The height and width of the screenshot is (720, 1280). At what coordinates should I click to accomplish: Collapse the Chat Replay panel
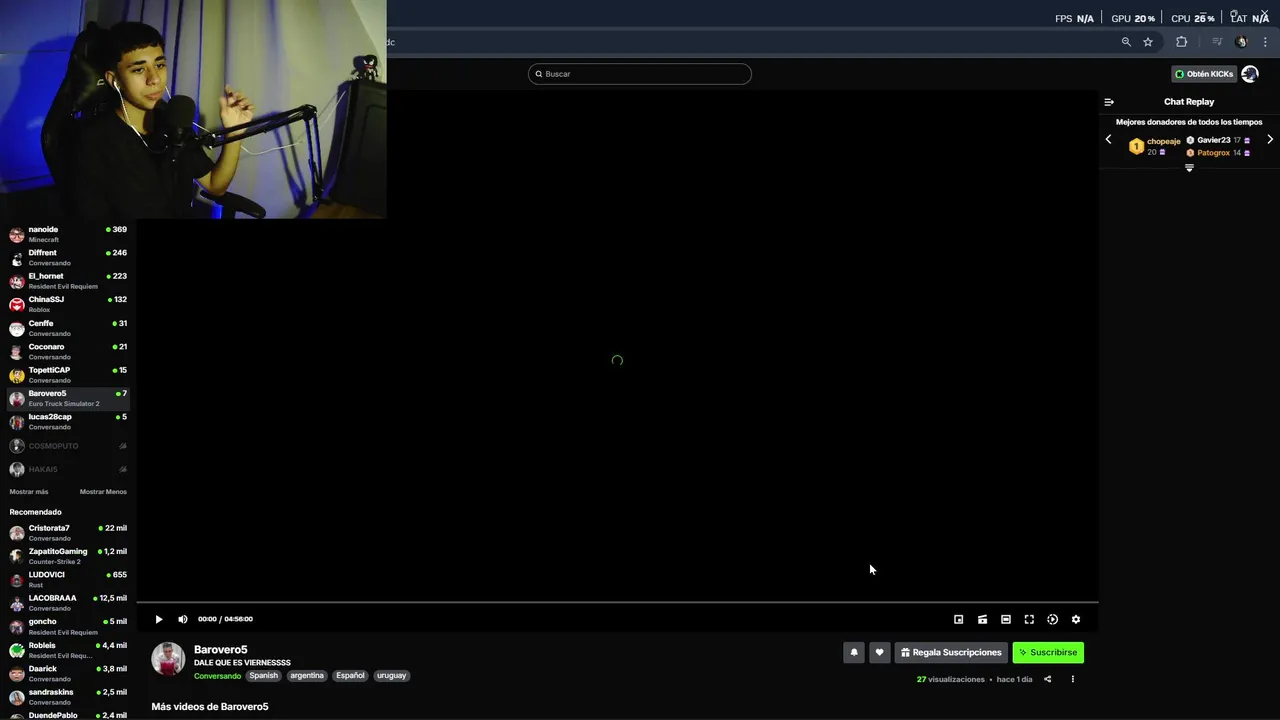[x=1109, y=102]
